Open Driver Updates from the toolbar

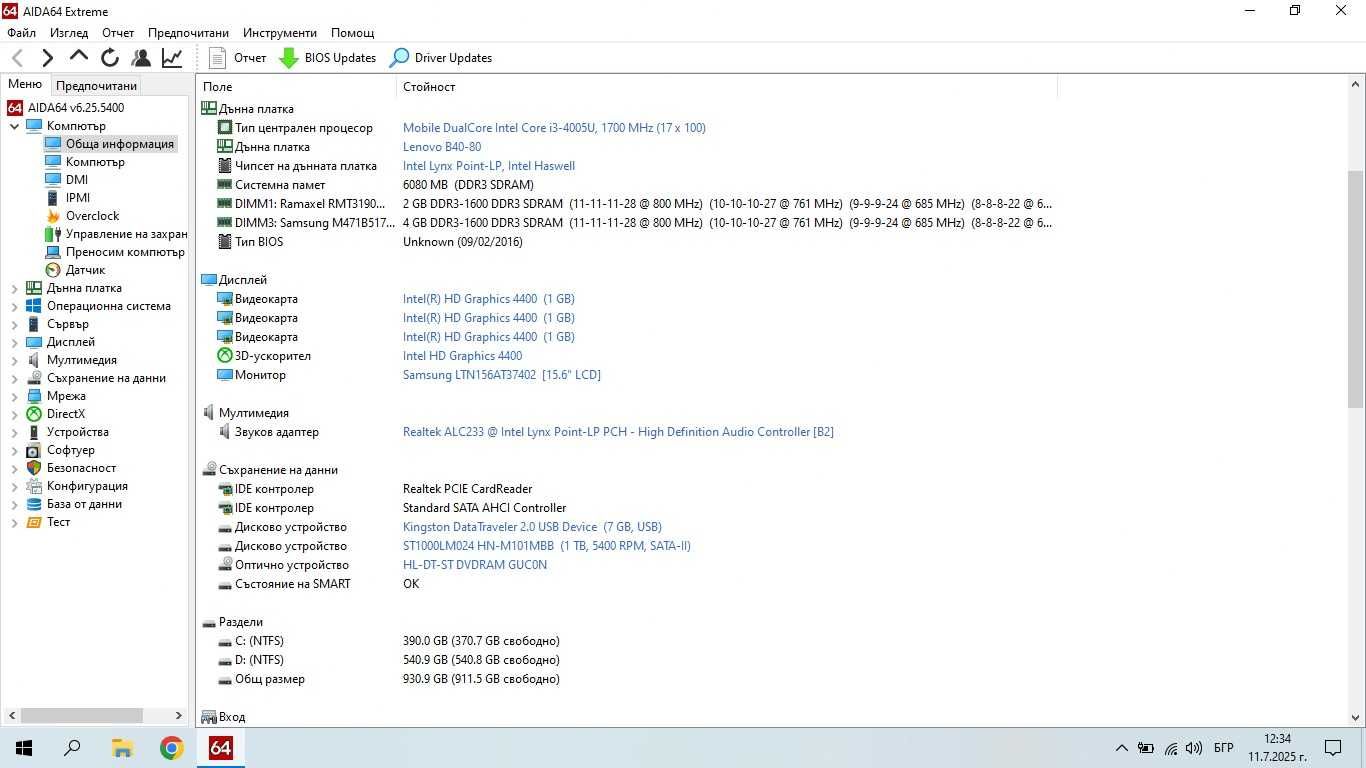[x=441, y=58]
